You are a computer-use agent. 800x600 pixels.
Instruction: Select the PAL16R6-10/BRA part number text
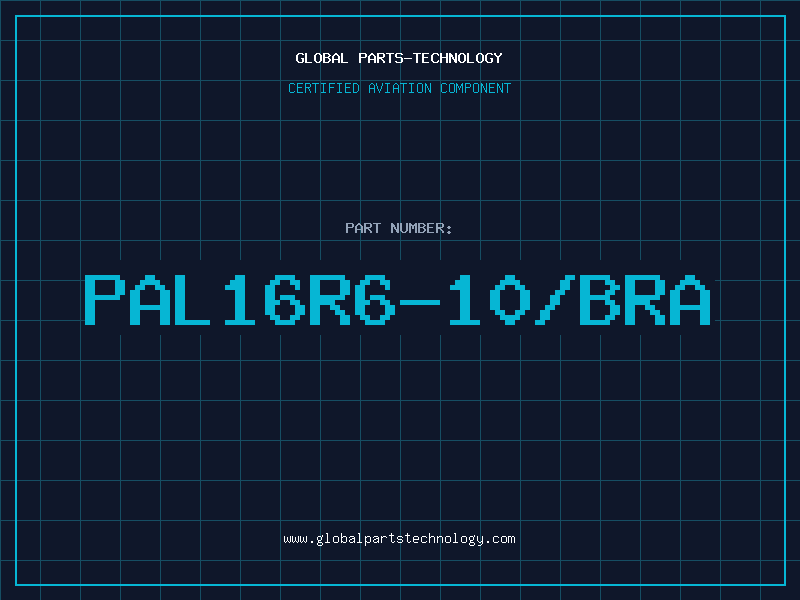coord(397,300)
